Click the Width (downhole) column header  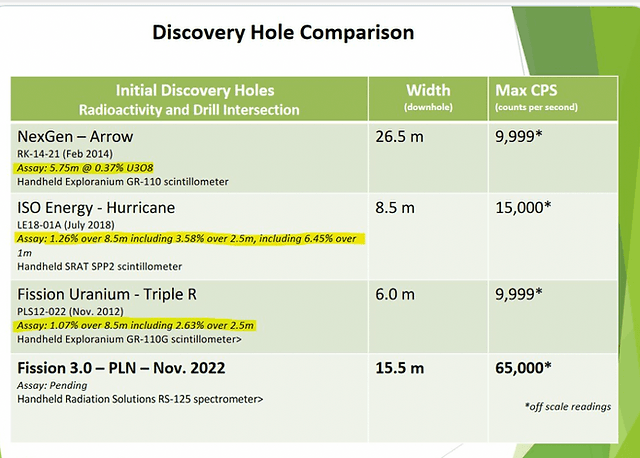428,99
